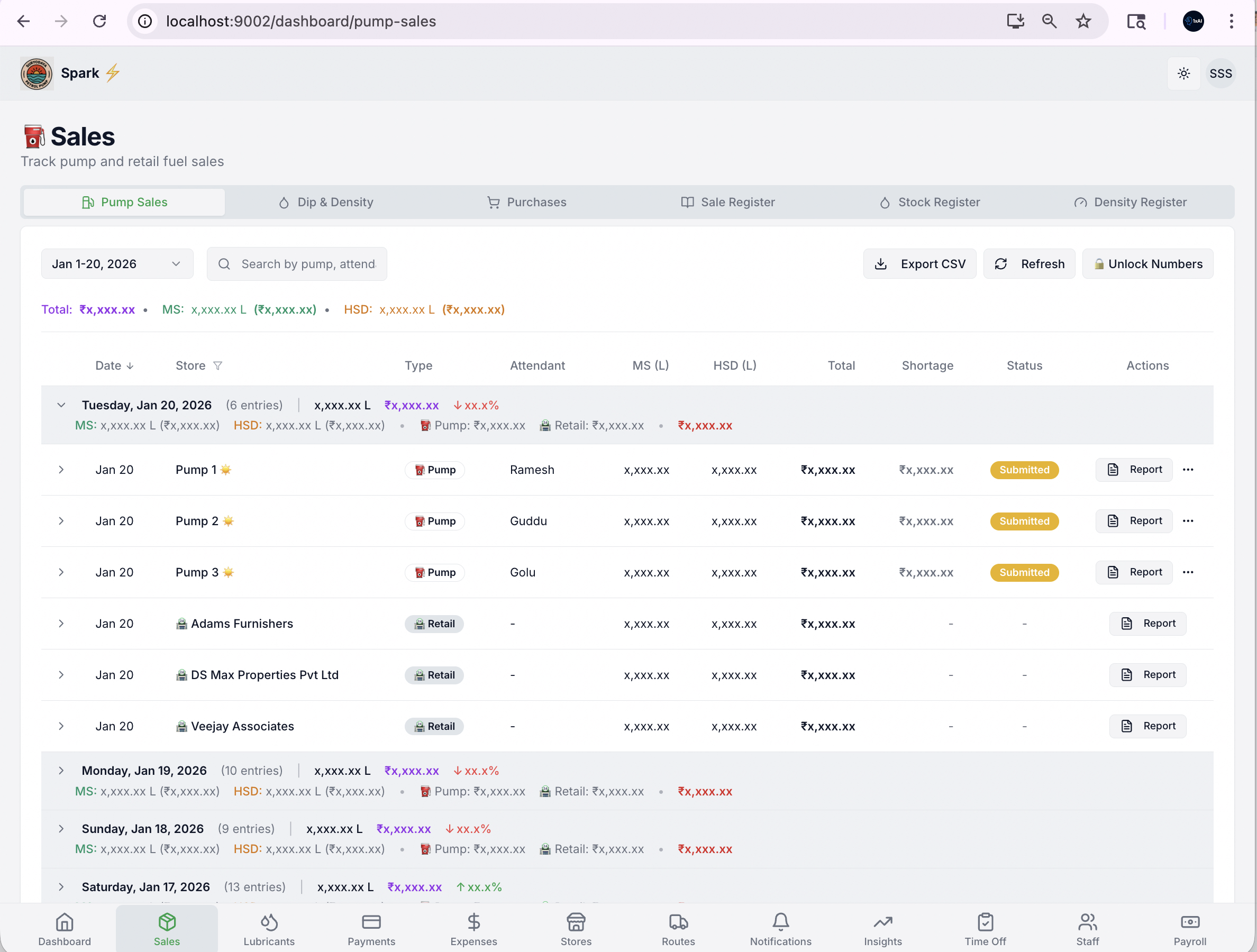
Task: Click Export CSV button
Action: [x=919, y=264]
